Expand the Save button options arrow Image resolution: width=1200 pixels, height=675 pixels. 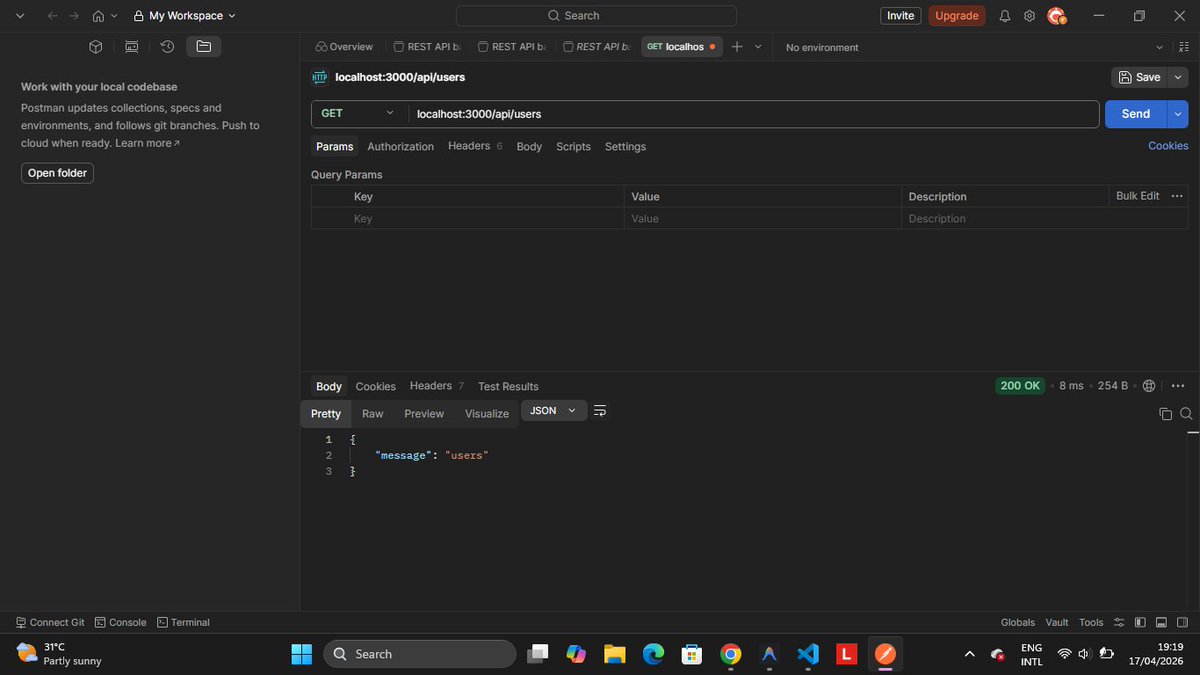tap(1178, 77)
